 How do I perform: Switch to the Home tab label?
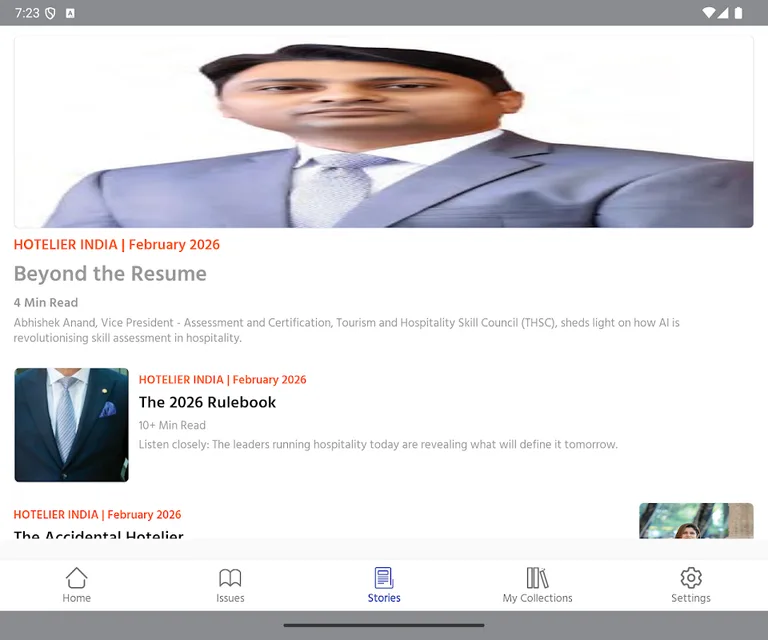(x=76, y=598)
